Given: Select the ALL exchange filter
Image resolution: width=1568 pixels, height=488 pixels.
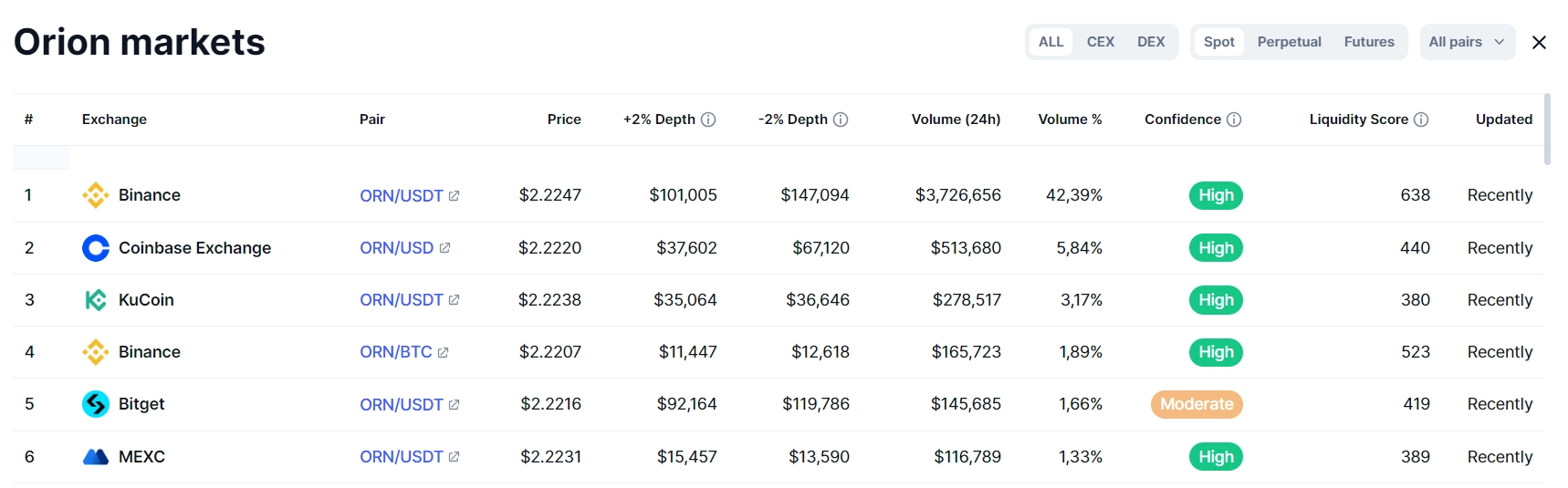Looking at the screenshot, I should [1051, 42].
